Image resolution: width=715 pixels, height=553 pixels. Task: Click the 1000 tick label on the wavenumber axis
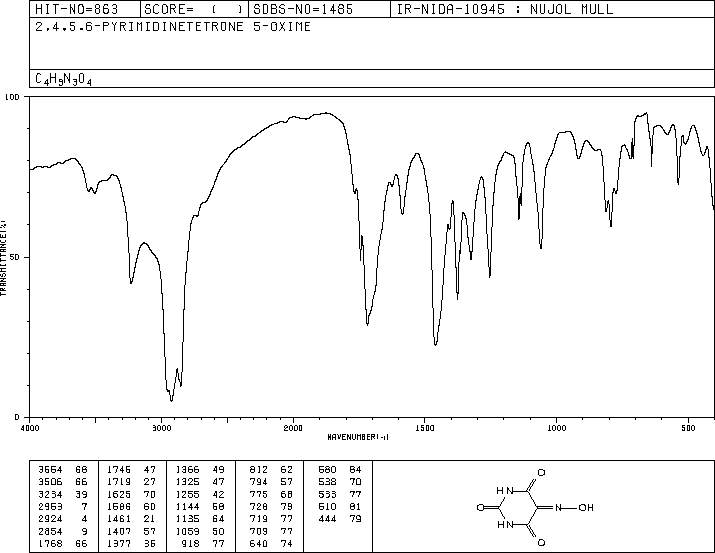point(557,428)
